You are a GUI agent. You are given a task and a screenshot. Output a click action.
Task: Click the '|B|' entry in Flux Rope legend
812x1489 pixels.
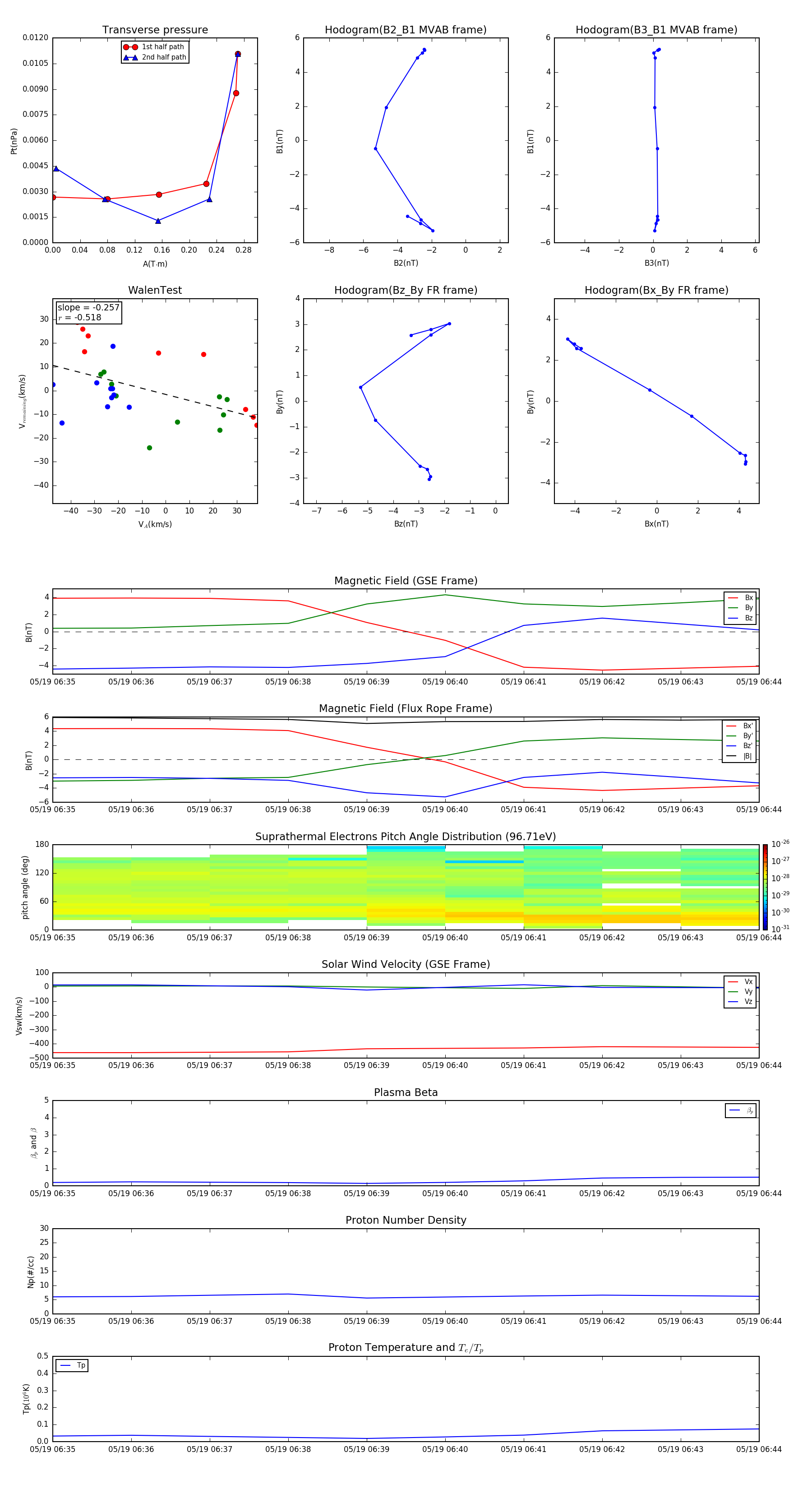(x=739, y=757)
